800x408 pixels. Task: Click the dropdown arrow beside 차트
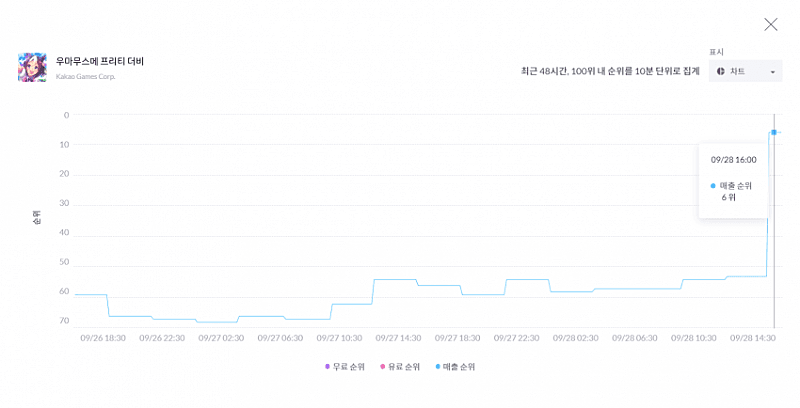[x=772, y=72]
